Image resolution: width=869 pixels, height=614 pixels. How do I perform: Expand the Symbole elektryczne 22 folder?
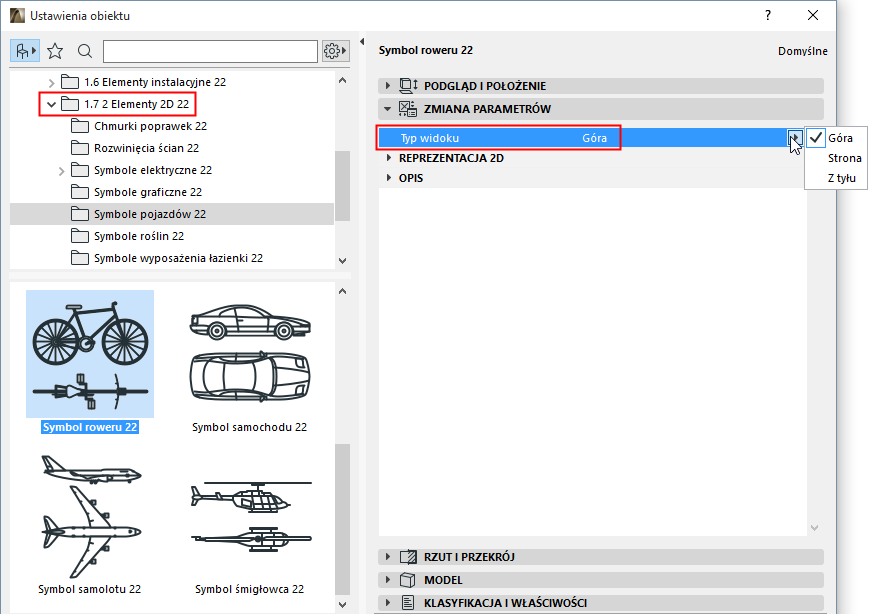62,171
